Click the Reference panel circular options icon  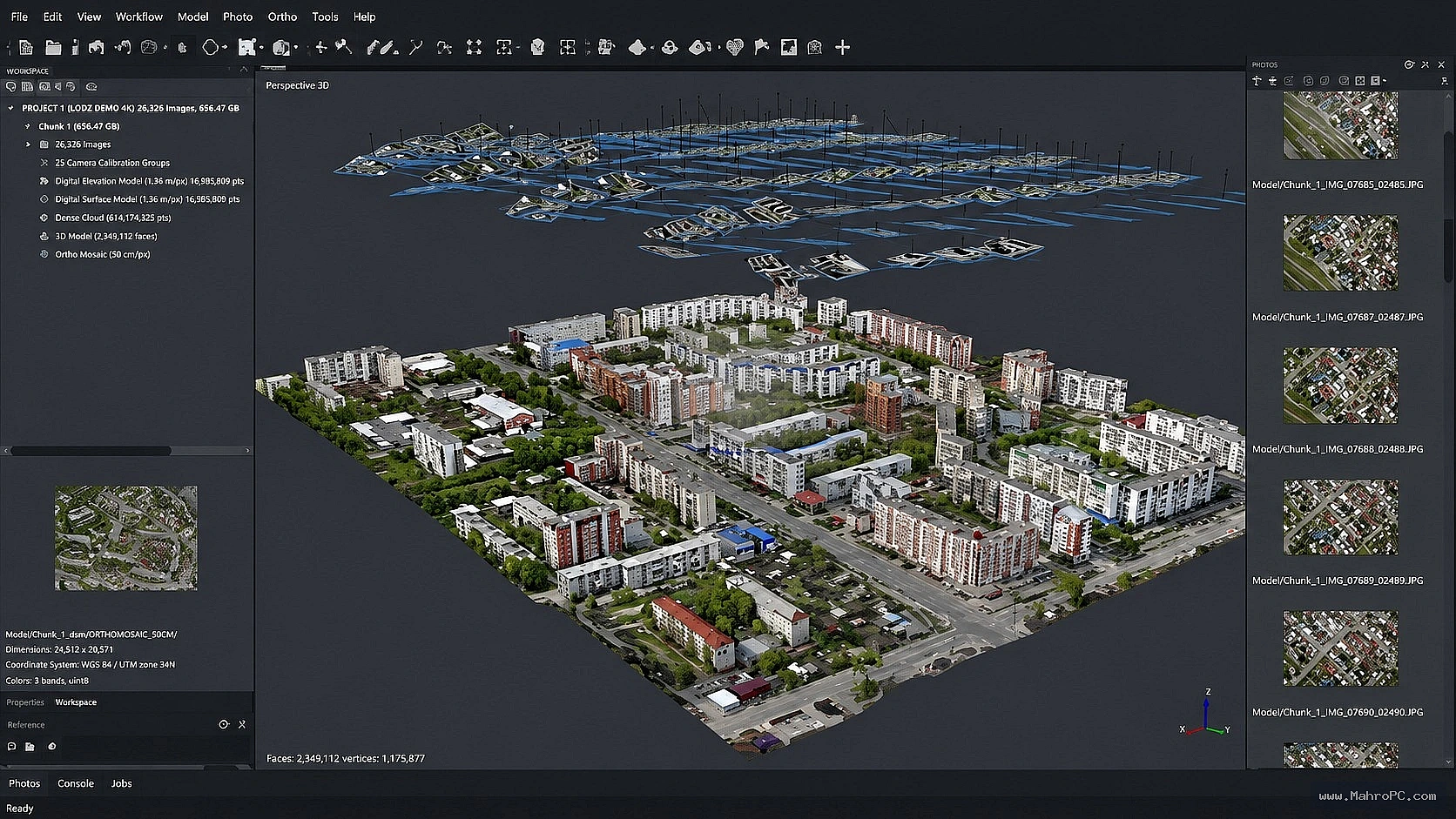(x=224, y=724)
